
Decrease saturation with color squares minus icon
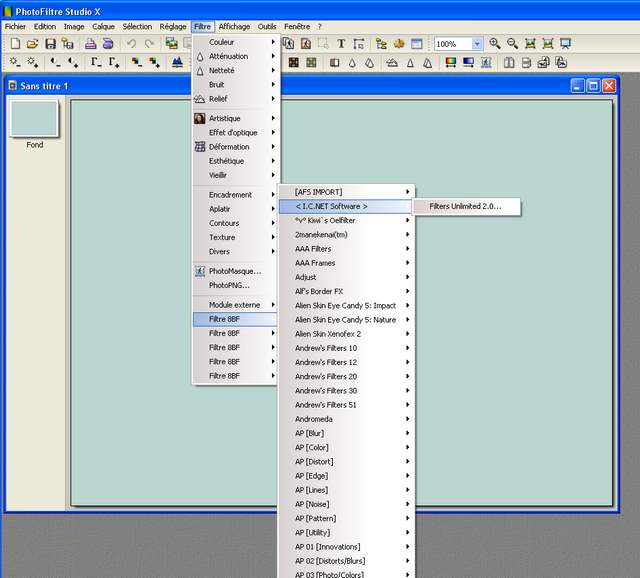[x=136, y=62]
